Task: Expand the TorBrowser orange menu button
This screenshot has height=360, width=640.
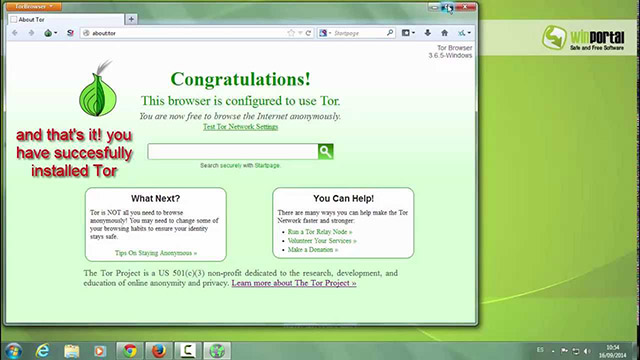Action: click(34, 7)
